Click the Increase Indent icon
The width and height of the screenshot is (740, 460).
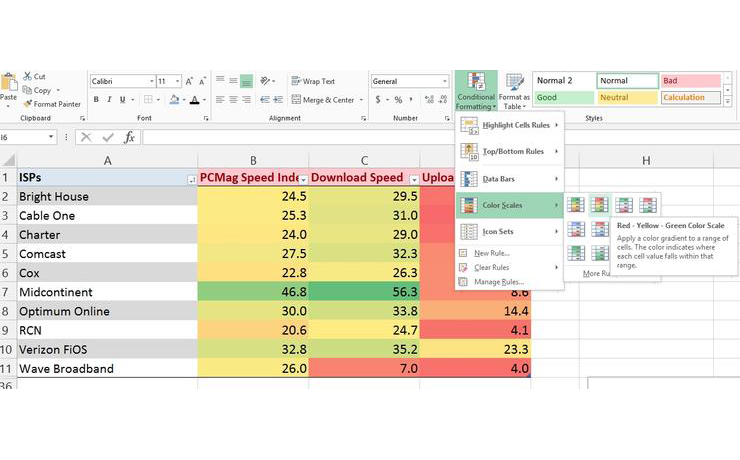click(x=278, y=100)
